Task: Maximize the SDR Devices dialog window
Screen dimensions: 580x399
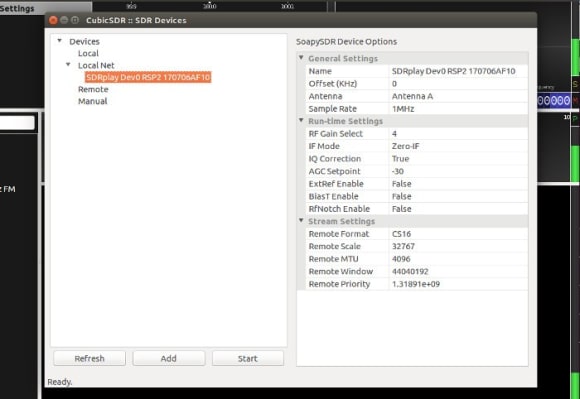Action: click(75, 20)
